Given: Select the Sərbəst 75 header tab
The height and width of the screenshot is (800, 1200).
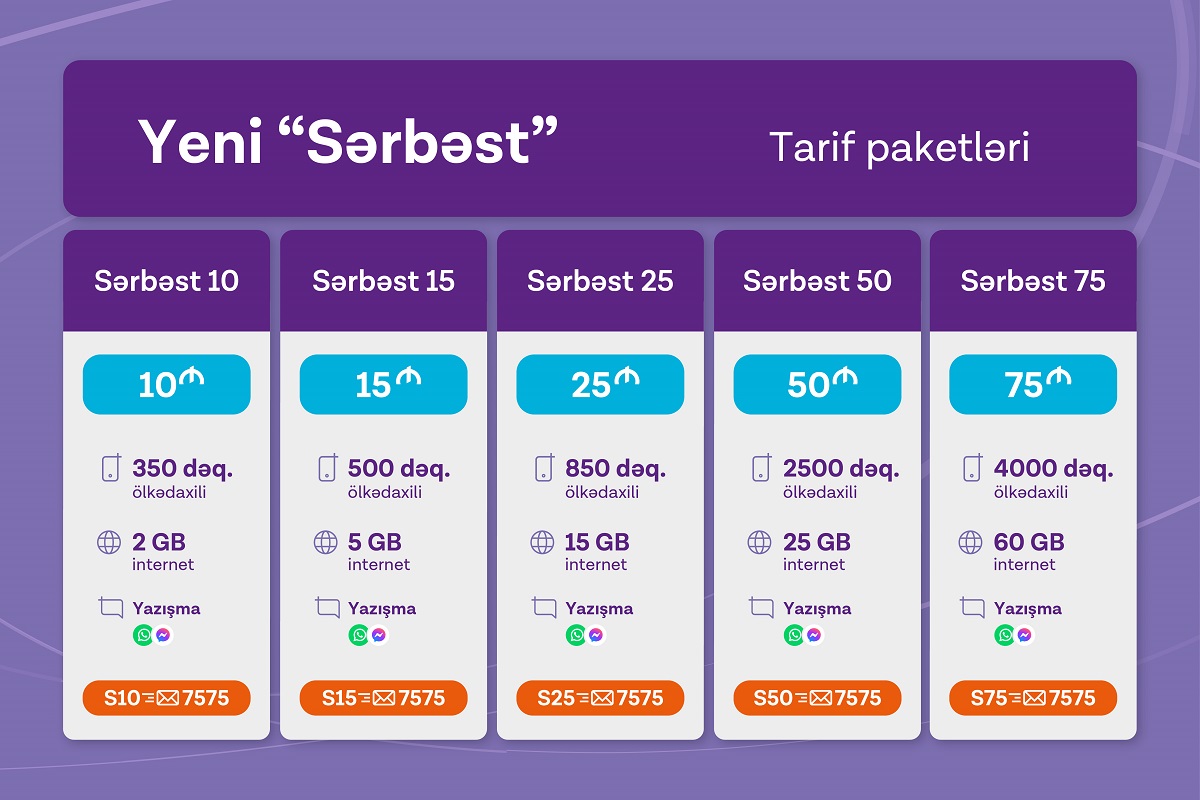Looking at the screenshot, I should (1033, 281).
